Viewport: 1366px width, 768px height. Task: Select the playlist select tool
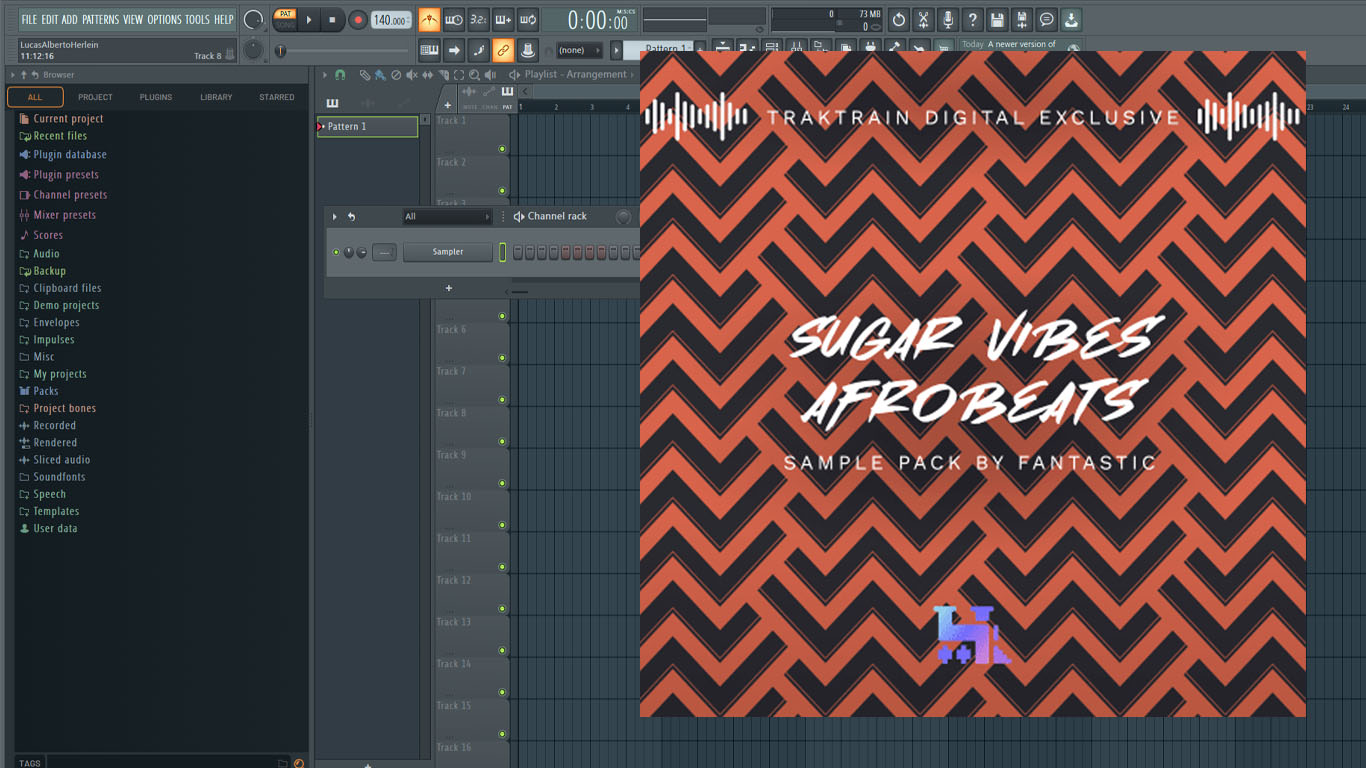click(459, 75)
